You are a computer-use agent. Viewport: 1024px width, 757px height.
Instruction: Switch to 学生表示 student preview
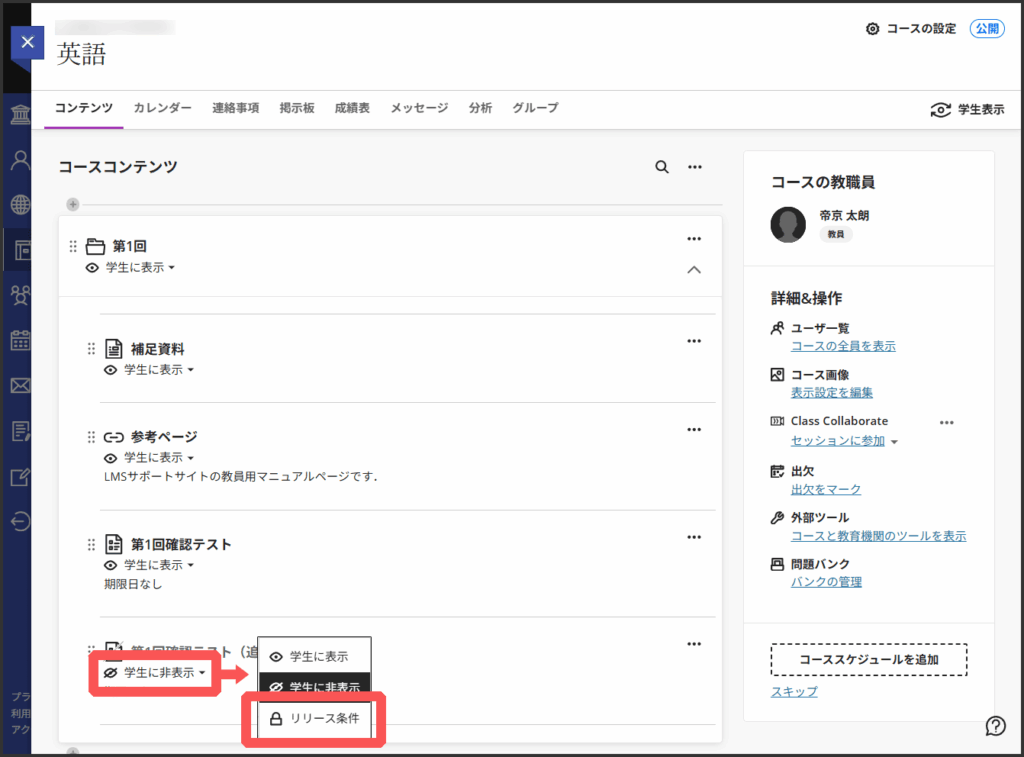pos(966,110)
